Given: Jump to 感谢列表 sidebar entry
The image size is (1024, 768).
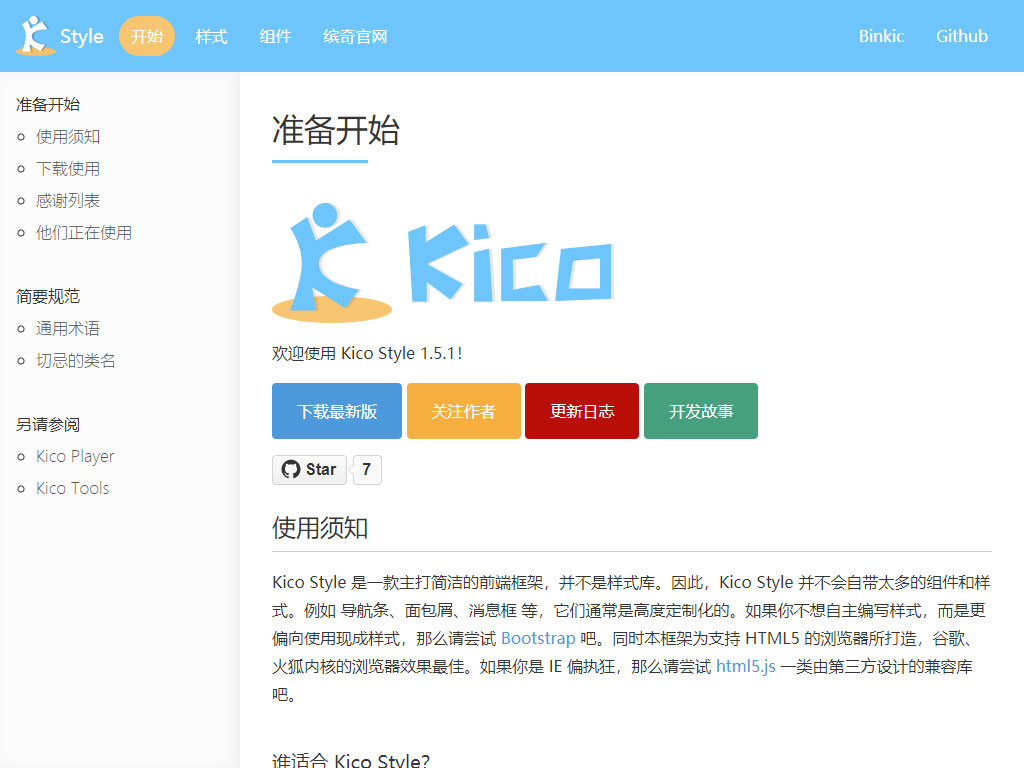Looking at the screenshot, I should 68,200.
